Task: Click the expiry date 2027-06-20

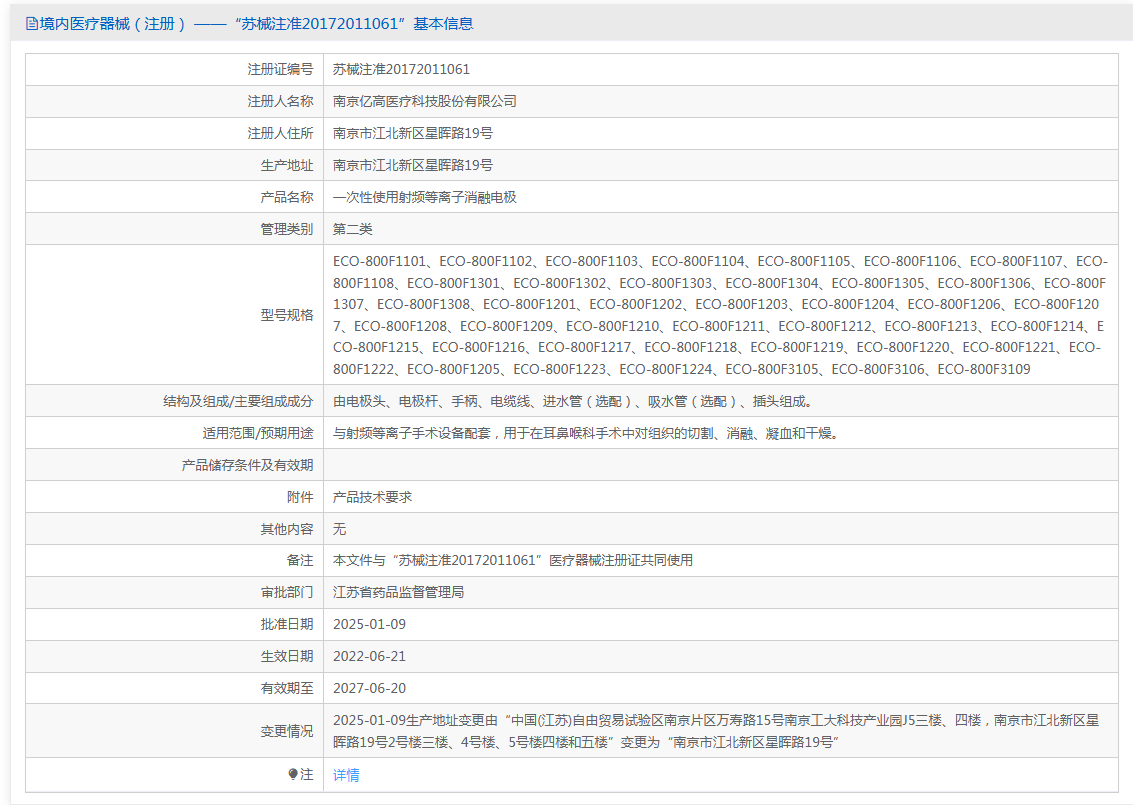Action: tap(369, 689)
